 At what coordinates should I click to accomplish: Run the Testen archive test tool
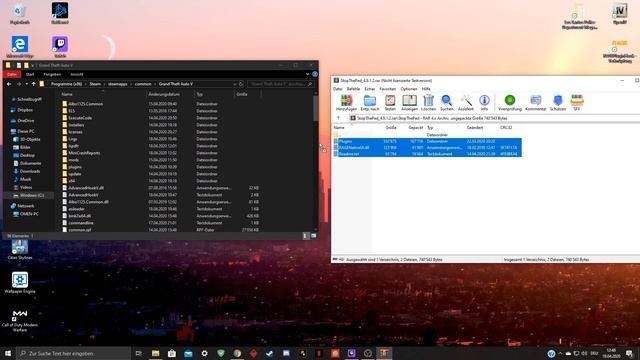pos(390,102)
